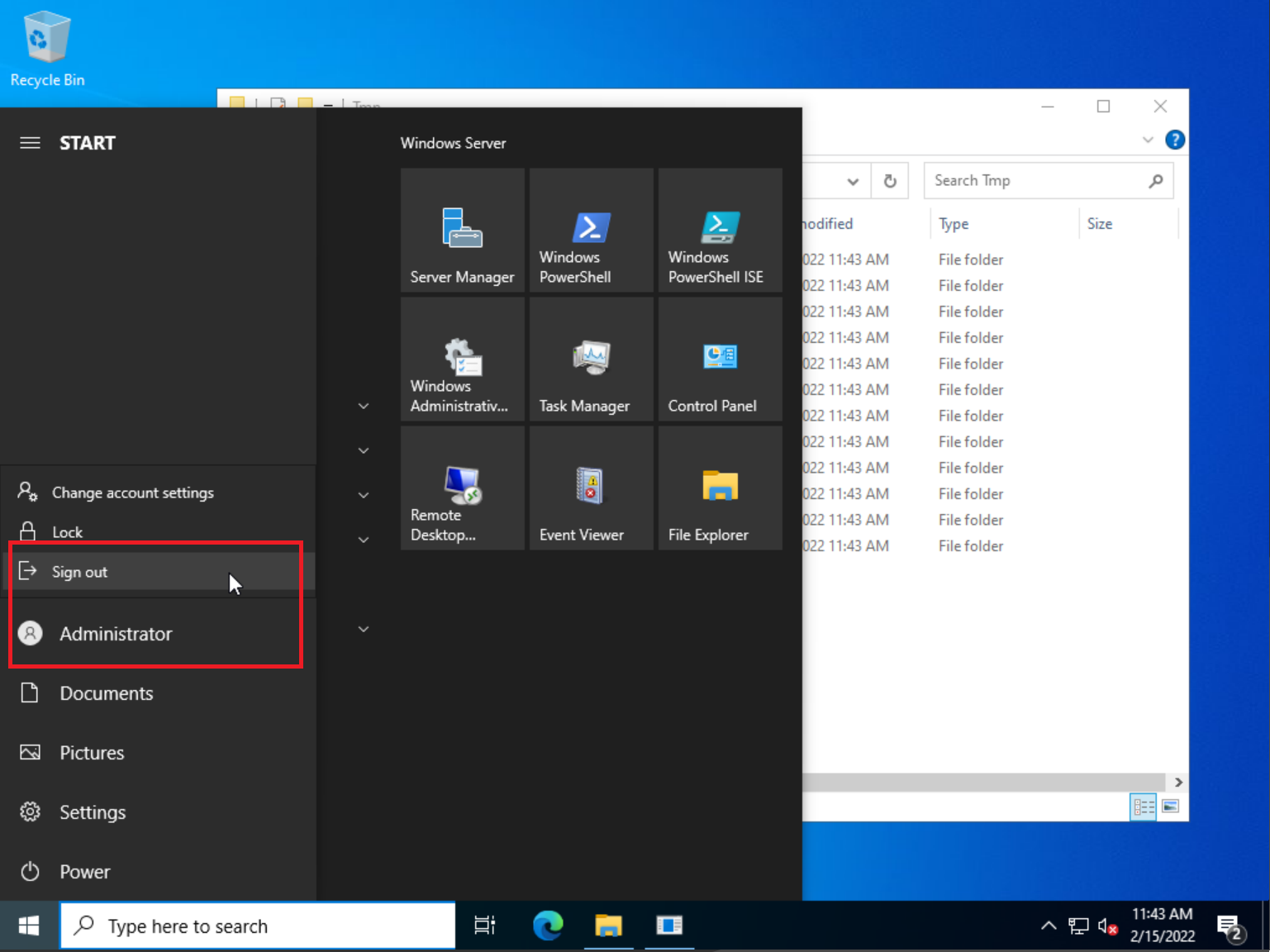The height and width of the screenshot is (952, 1270).
Task: Click Windows Server group heading
Action: (453, 143)
